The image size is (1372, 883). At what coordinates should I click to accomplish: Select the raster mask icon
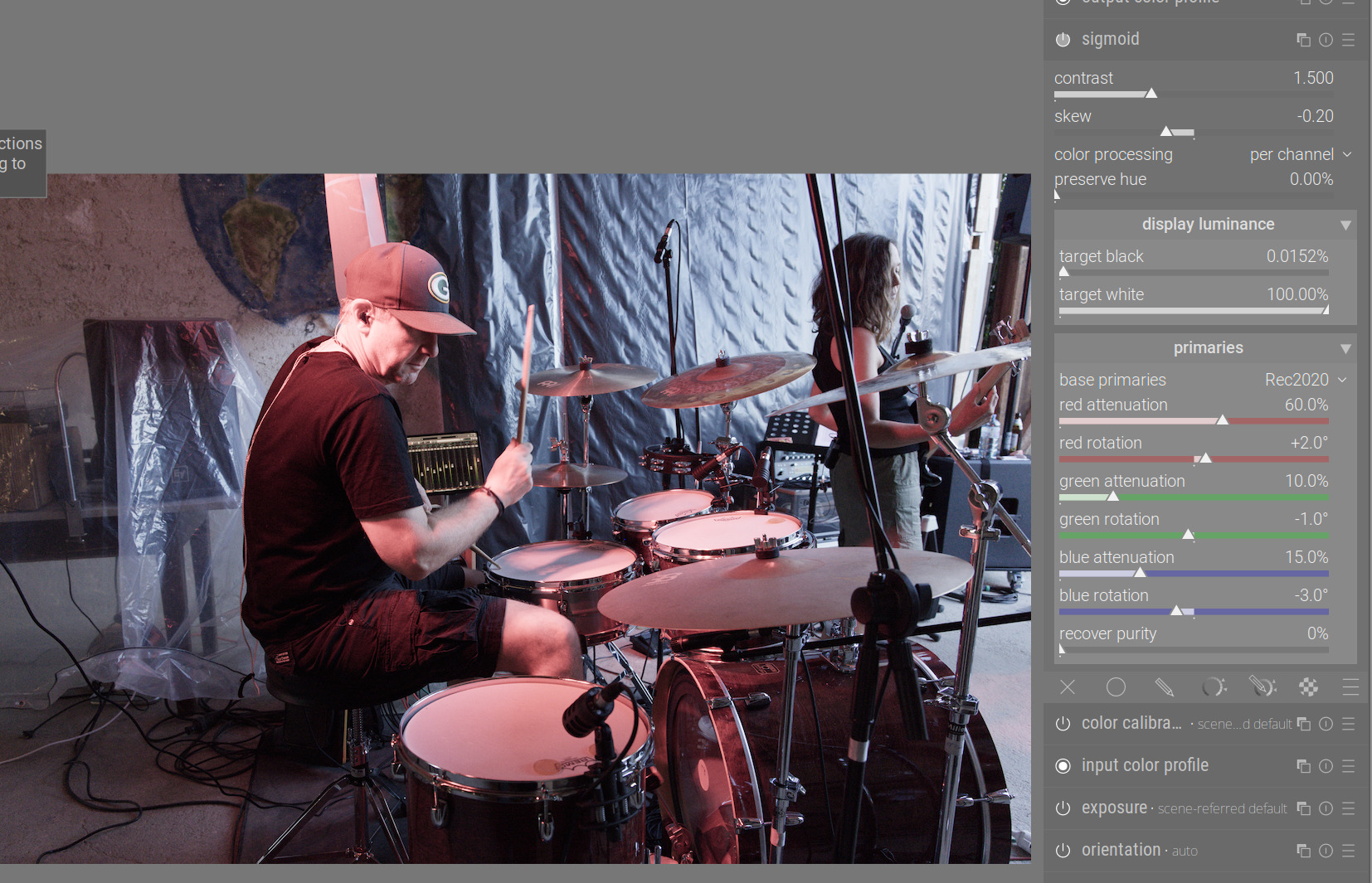click(x=1308, y=687)
